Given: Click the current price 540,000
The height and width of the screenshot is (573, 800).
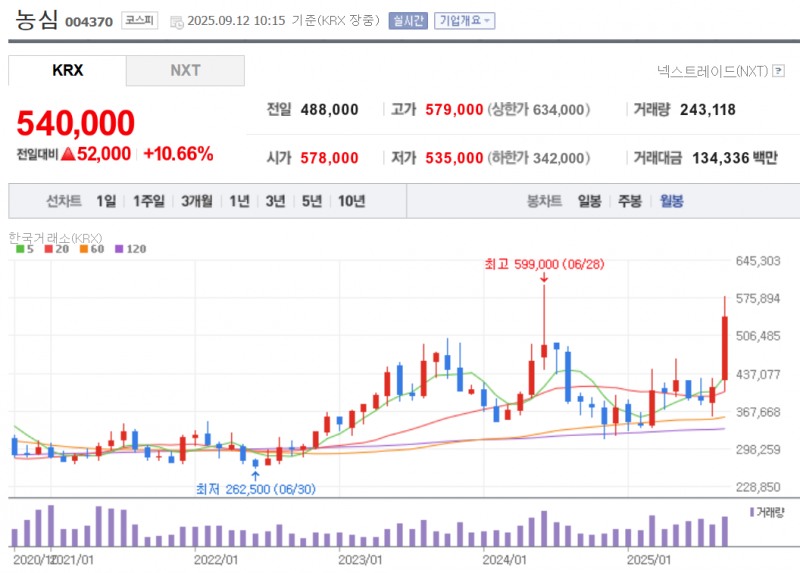Looking at the screenshot, I should click(x=76, y=123).
